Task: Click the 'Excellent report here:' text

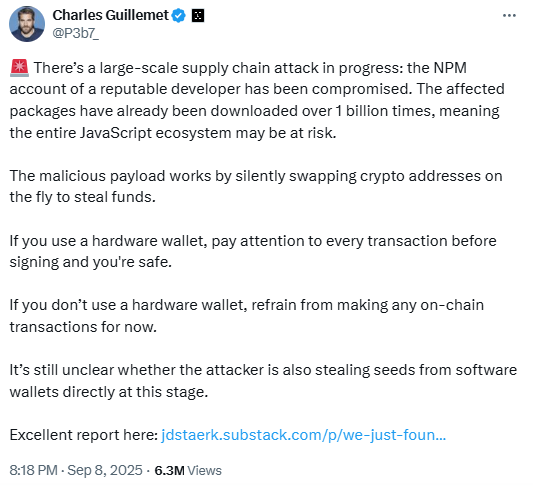Action: pyautogui.click(x=84, y=435)
